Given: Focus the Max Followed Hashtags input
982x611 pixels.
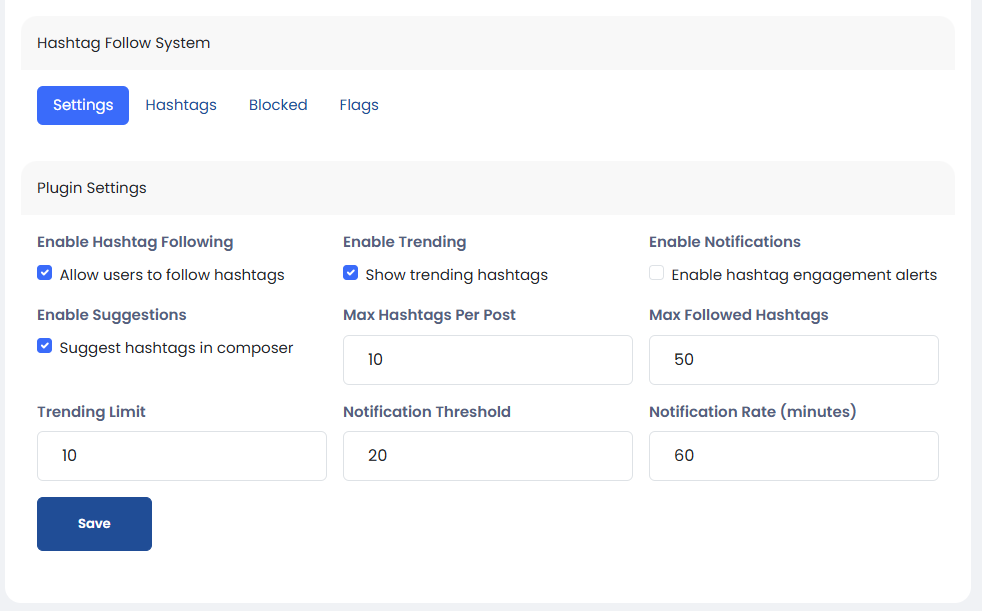Looking at the screenshot, I should tap(793, 360).
